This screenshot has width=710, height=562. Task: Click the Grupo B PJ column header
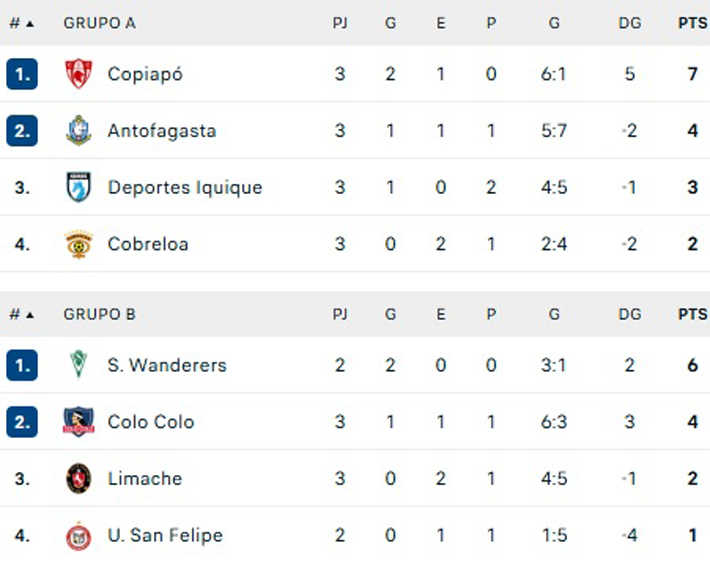(x=340, y=314)
